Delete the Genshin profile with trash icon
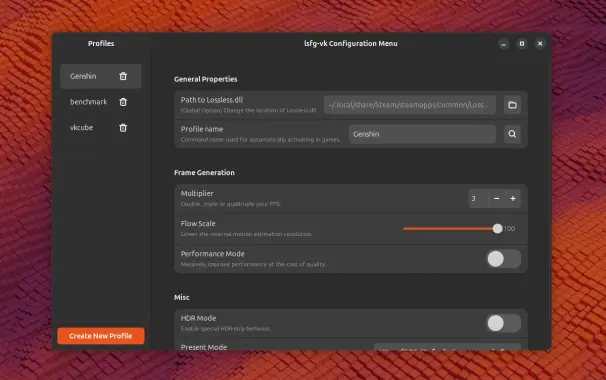 pos(123,76)
